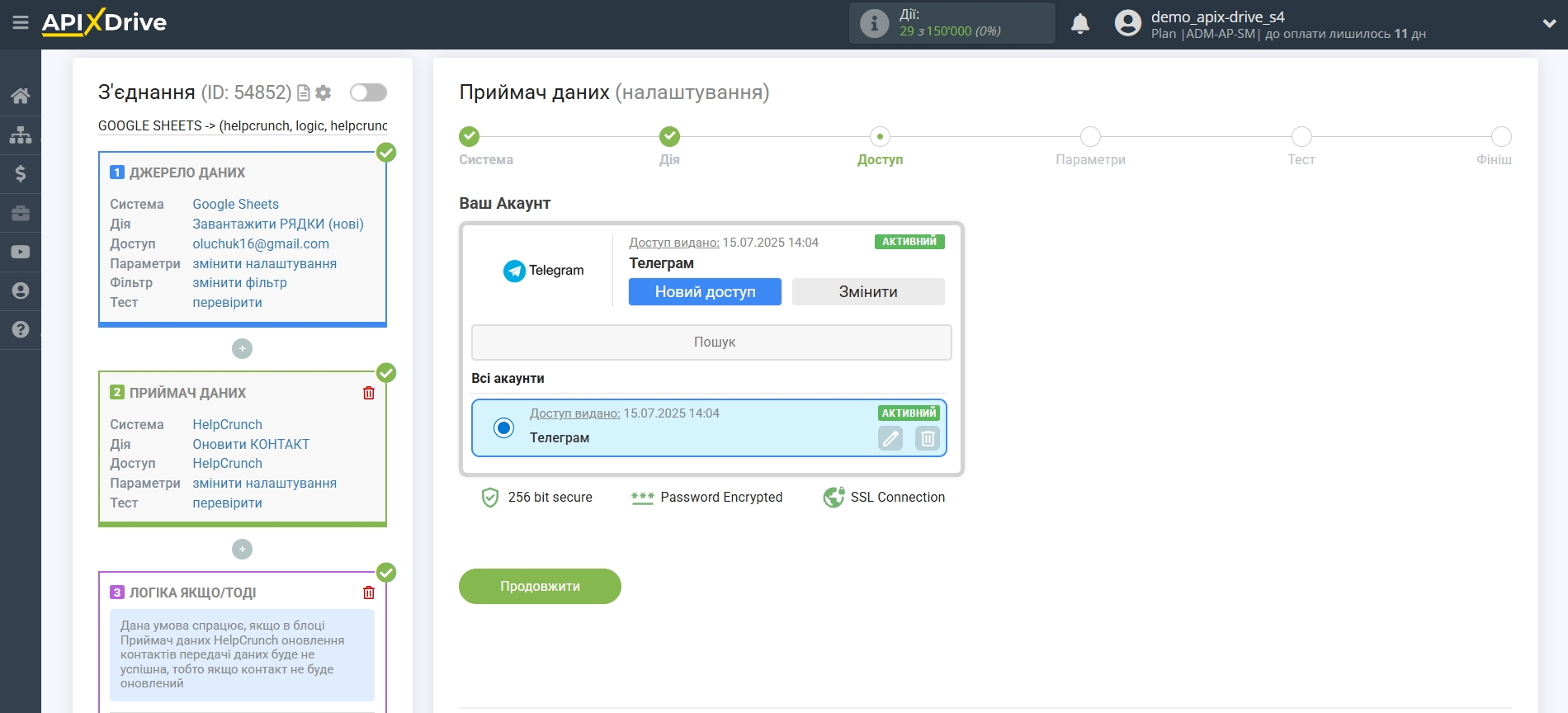Click змінити налаштування in Data Source
1568x713 pixels.
click(264, 263)
